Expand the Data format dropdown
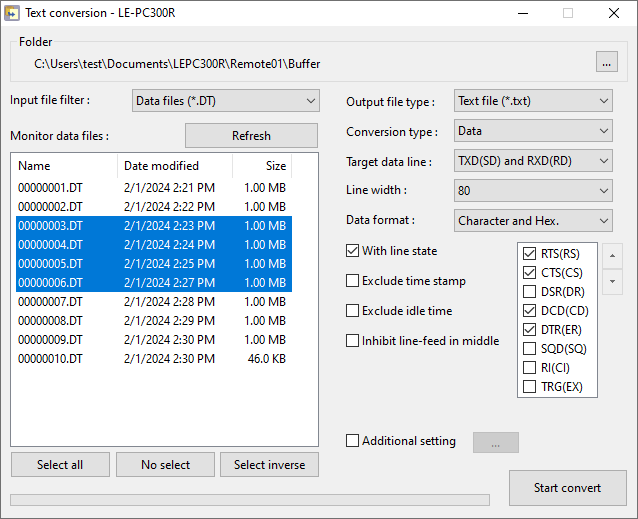638x519 pixels. point(533,221)
